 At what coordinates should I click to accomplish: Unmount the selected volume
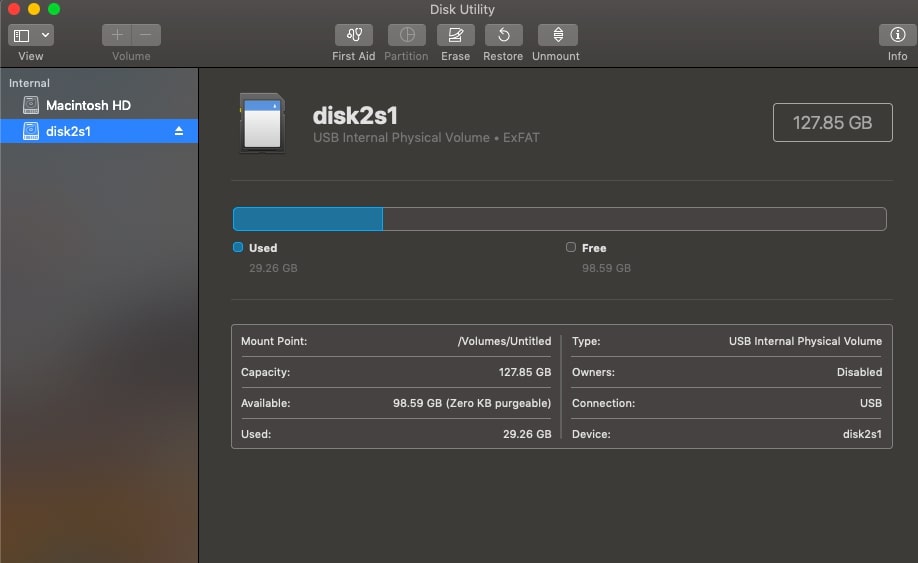tap(556, 35)
